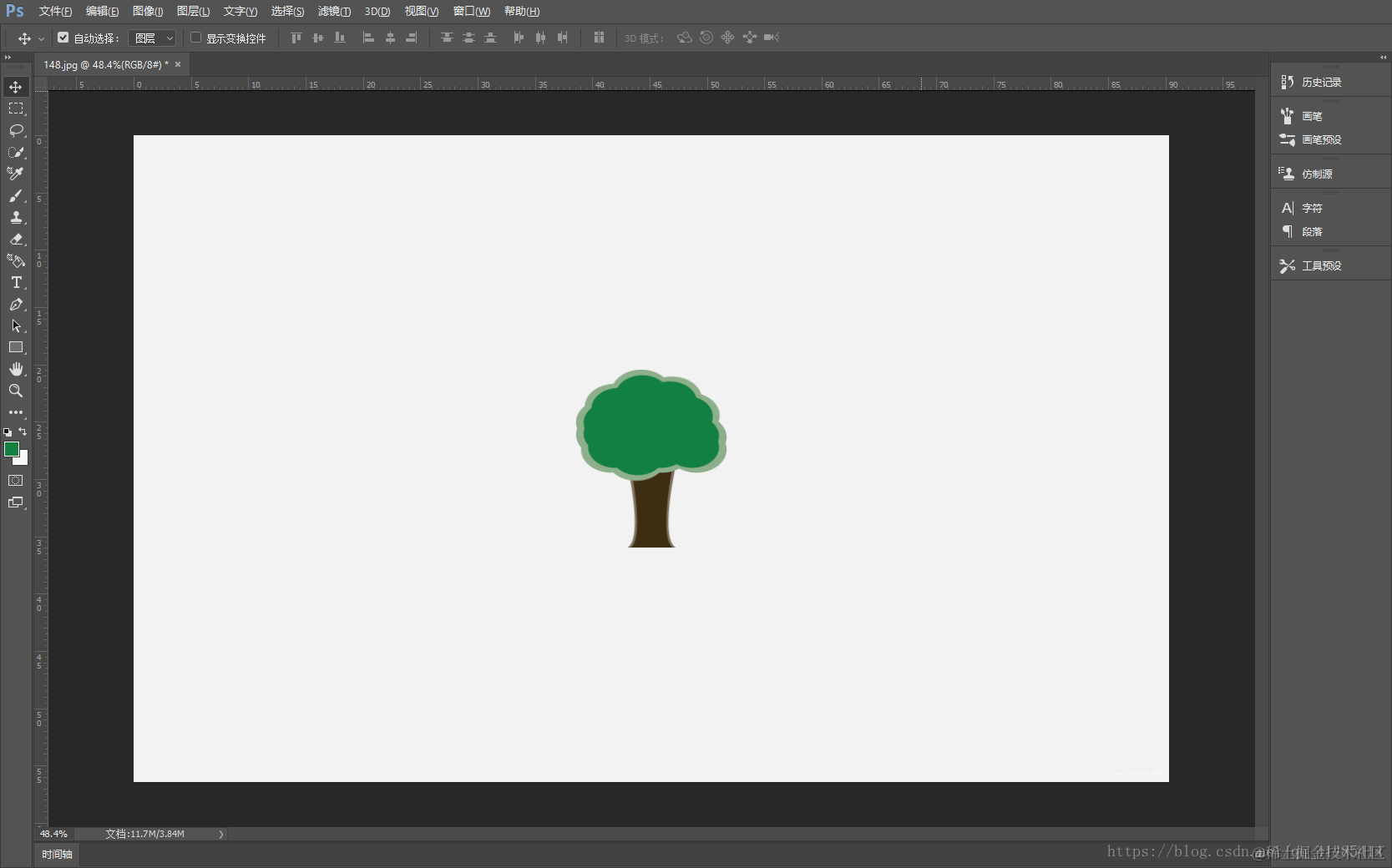This screenshot has width=1392, height=868.
Task: Open the green foreground color picker
Action: [x=11, y=449]
